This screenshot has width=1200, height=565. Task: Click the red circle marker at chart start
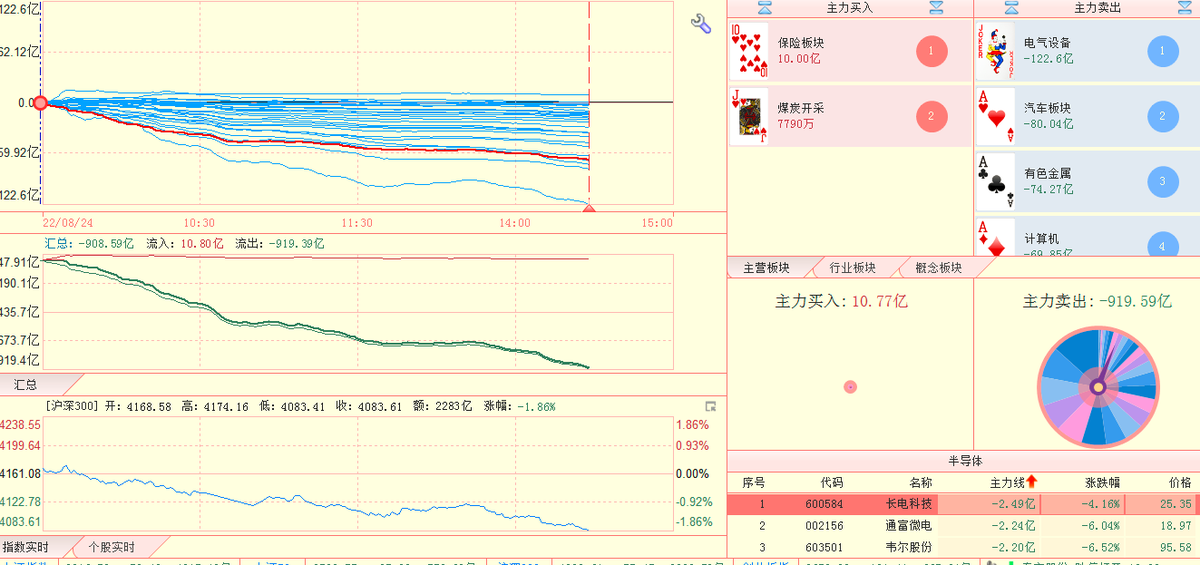pyautogui.click(x=41, y=102)
